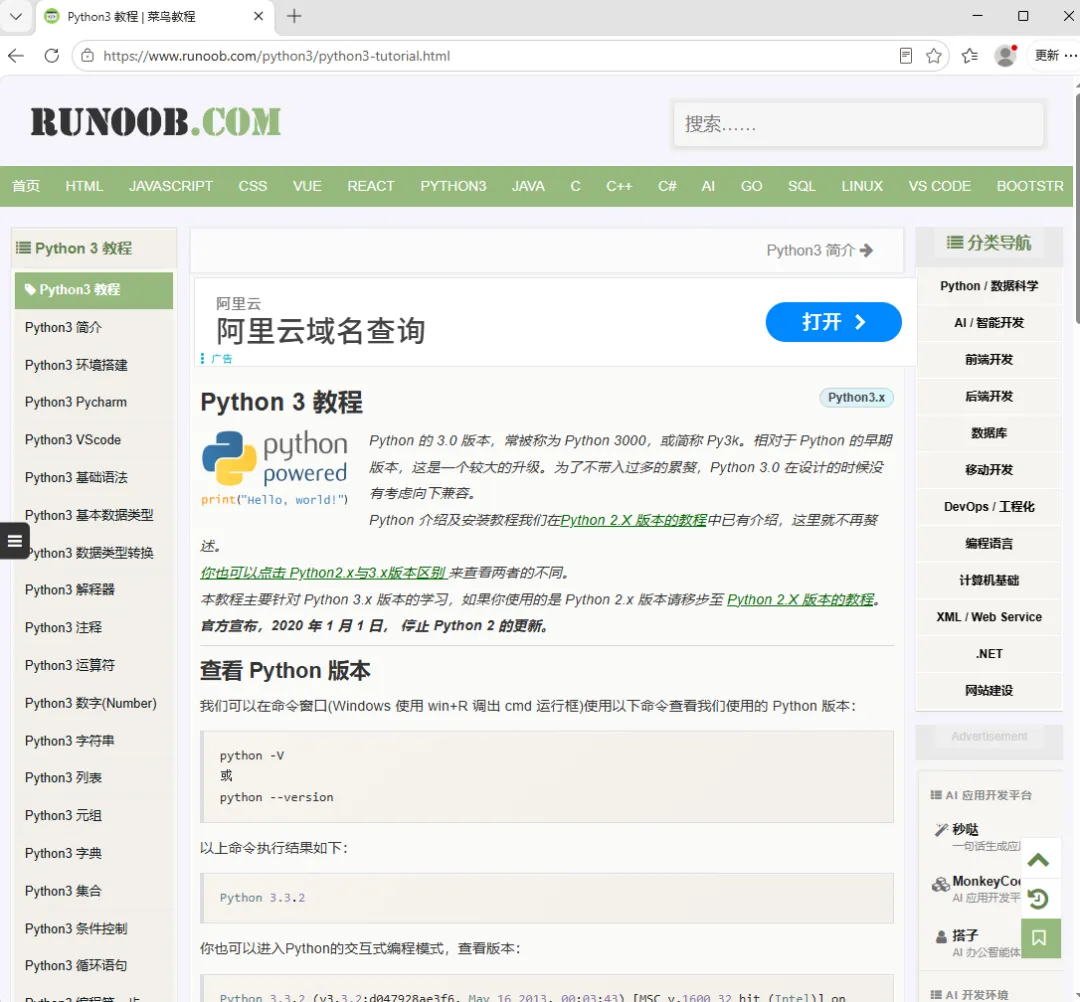The image size is (1080, 1002).
Task: Select PYTHON3 in the navigation bar
Action: (453, 186)
